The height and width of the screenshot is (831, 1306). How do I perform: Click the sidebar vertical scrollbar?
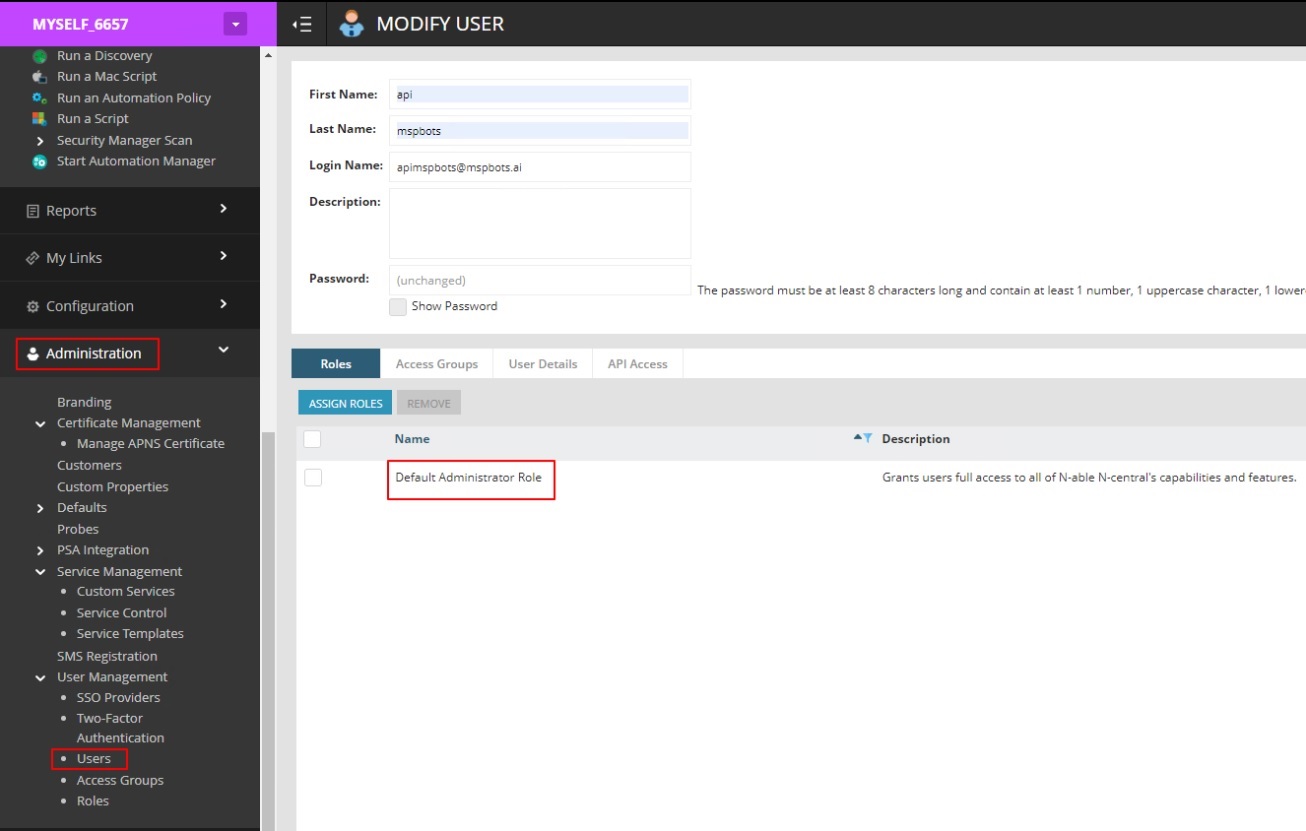point(266,630)
